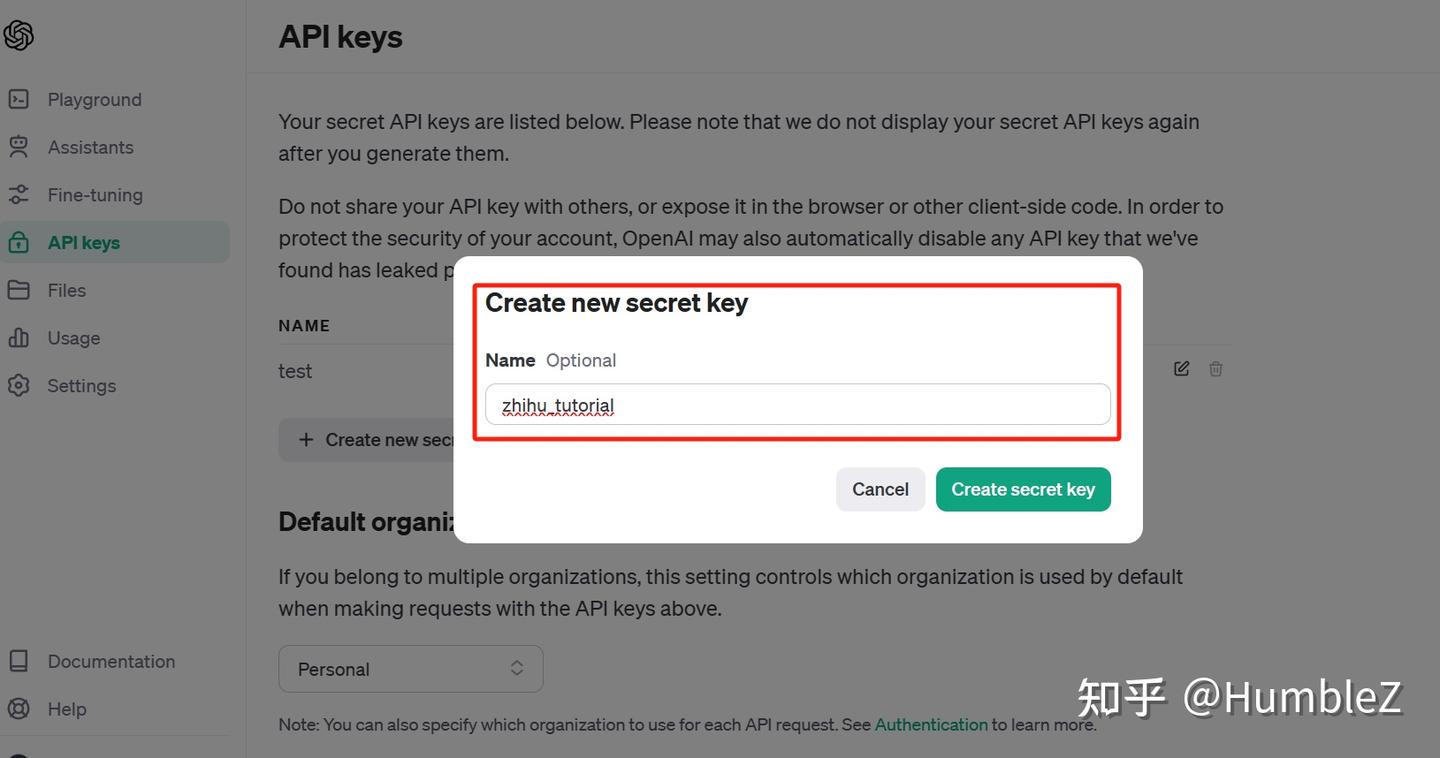Follow the Authentication link
The height and width of the screenshot is (758, 1440).
931,725
